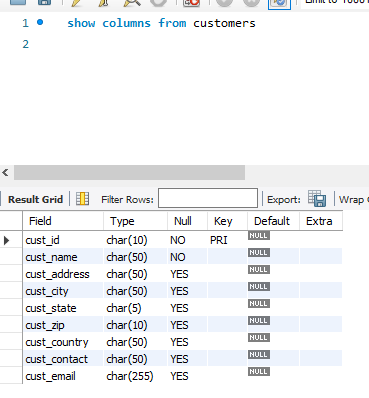Click the YES null cell for cust_email
Viewport: 369px width, 398px height.
pos(187,376)
